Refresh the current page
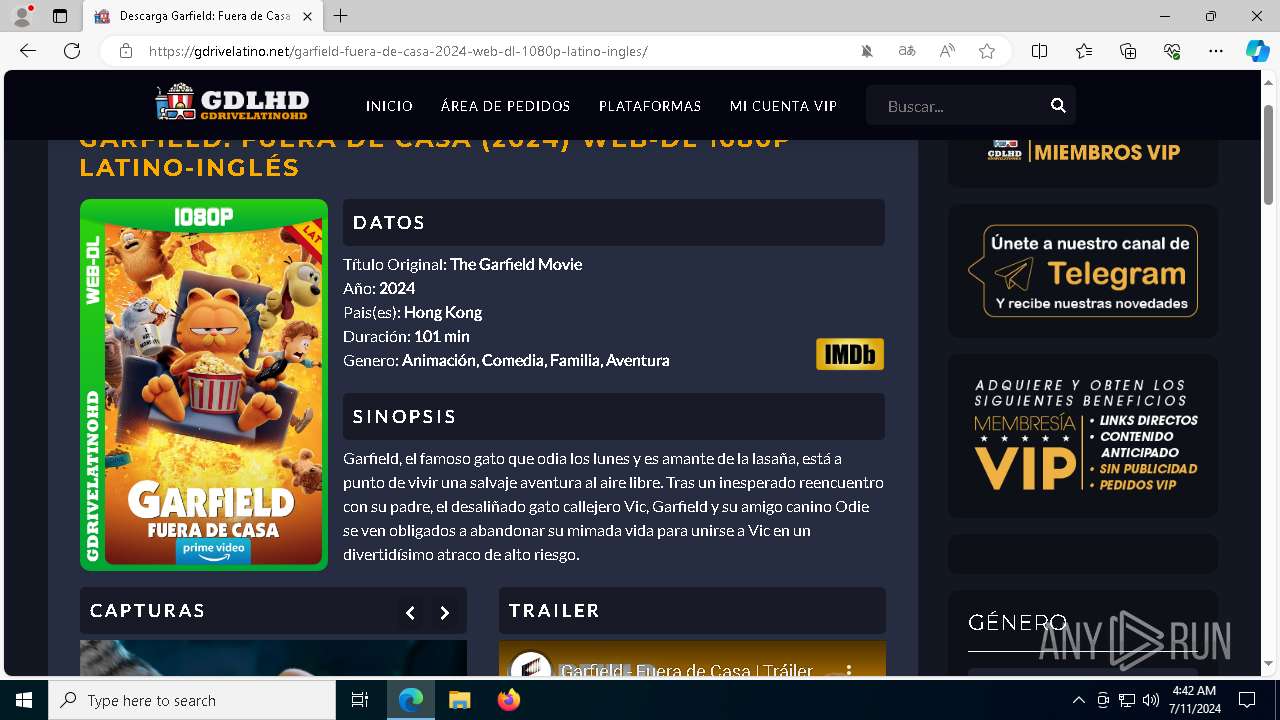This screenshot has height=720, width=1280. pyautogui.click(x=72, y=51)
